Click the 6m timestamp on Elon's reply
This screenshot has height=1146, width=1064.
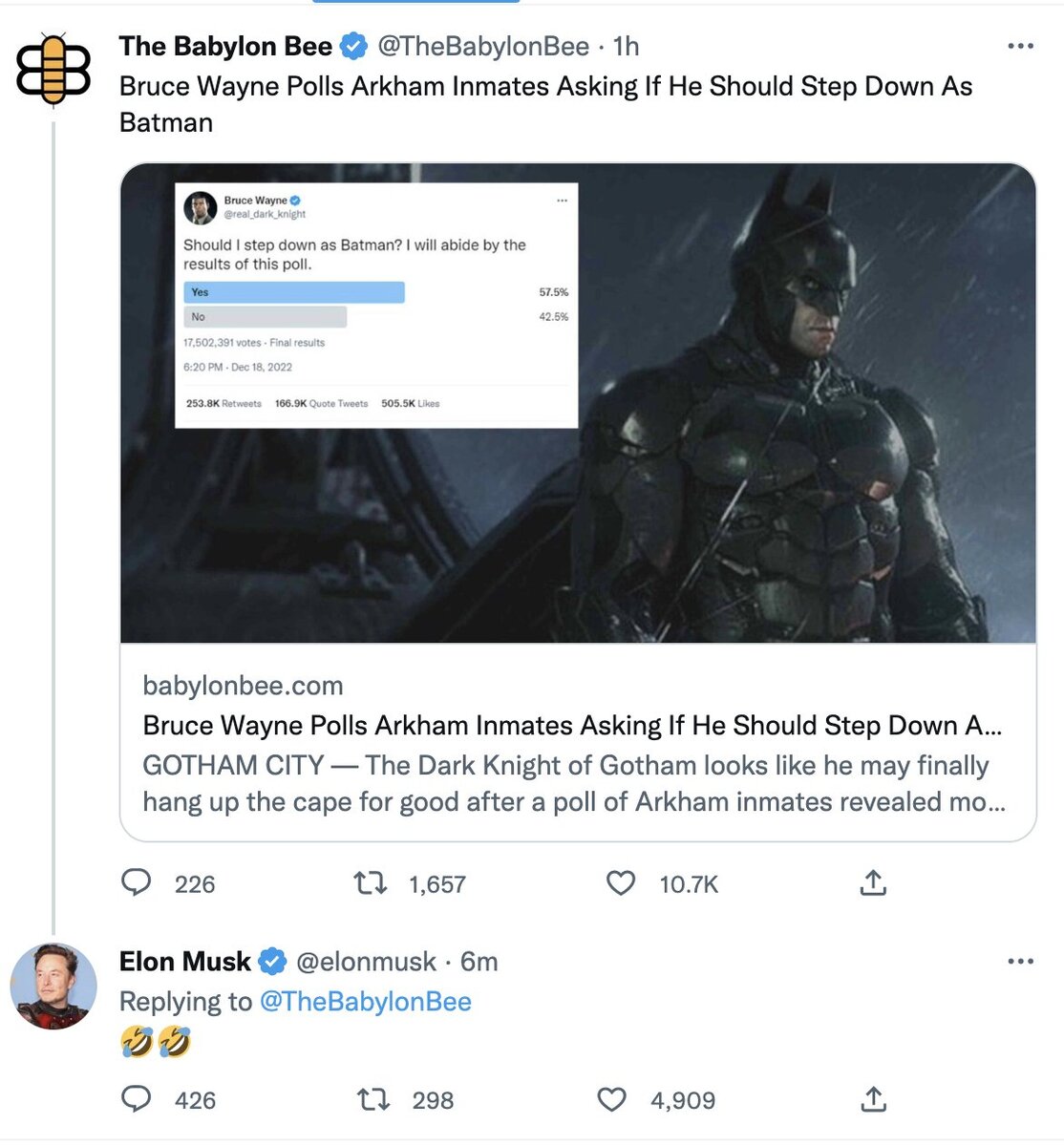[x=479, y=961]
